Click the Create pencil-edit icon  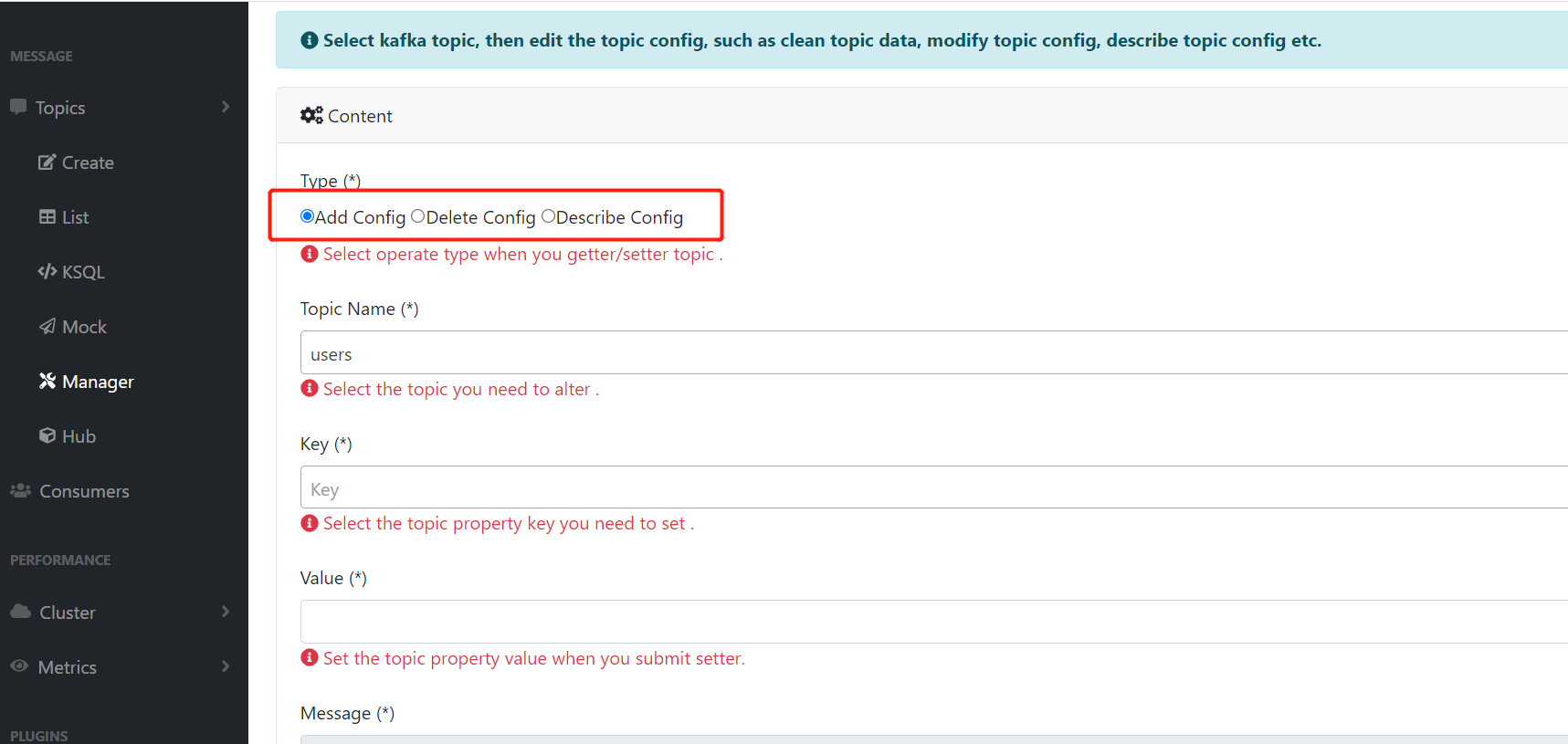coord(47,162)
